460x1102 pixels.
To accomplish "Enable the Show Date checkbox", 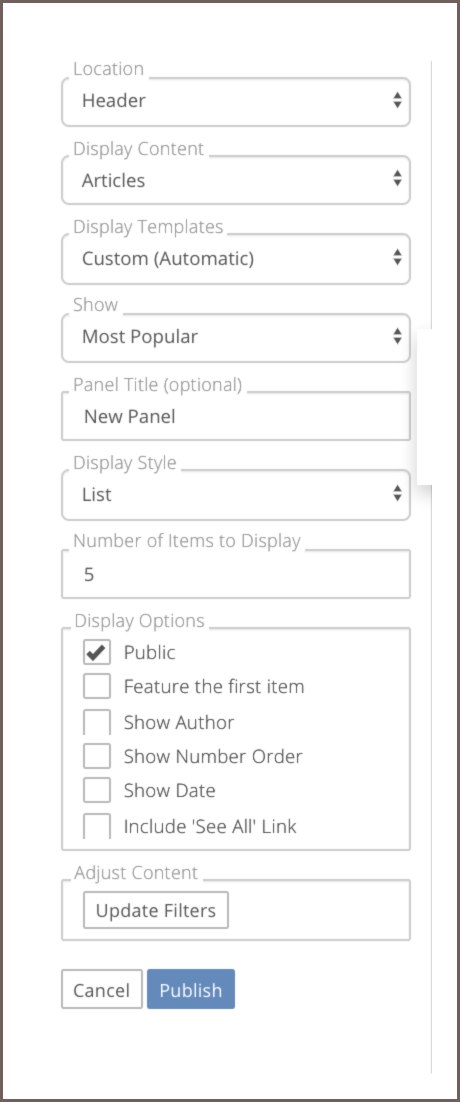I will (97, 790).
